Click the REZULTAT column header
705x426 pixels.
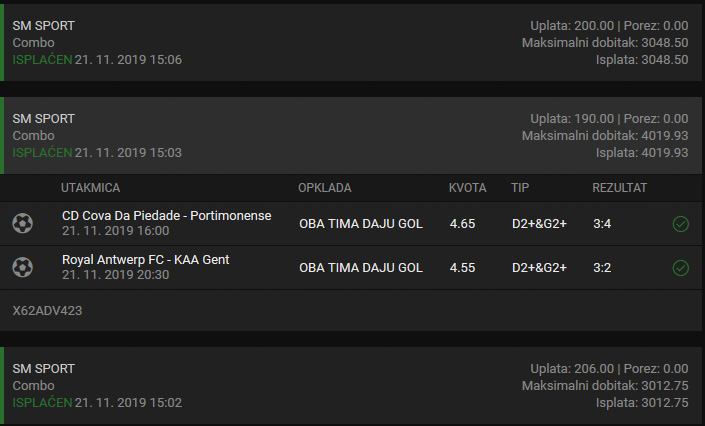pyautogui.click(x=620, y=188)
